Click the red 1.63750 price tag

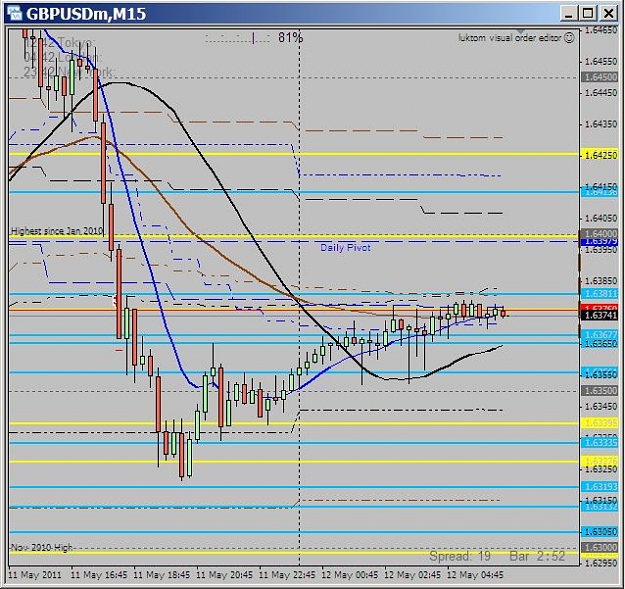point(599,308)
